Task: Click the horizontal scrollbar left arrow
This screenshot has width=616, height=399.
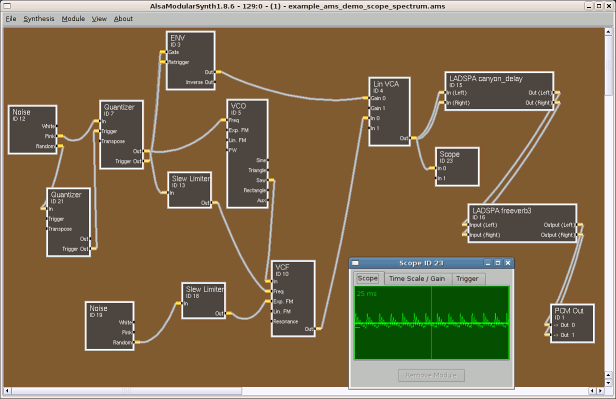Action: coord(7,391)
